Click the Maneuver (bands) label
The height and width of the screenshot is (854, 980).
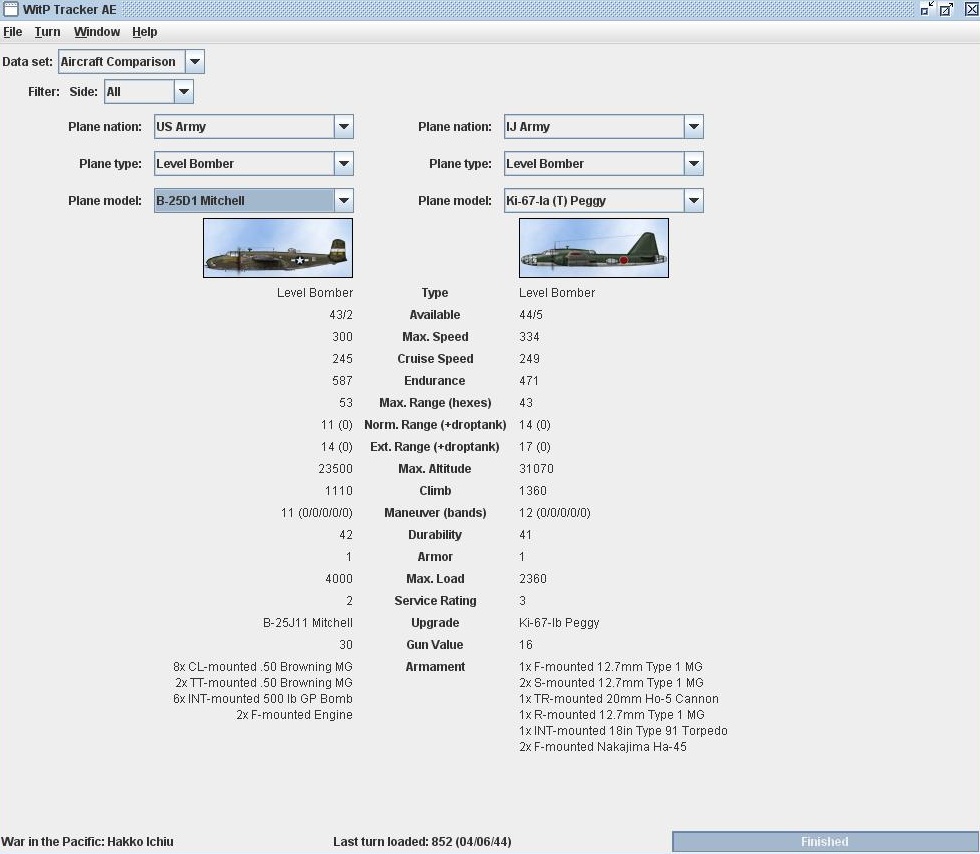click(x=435, y=513)
